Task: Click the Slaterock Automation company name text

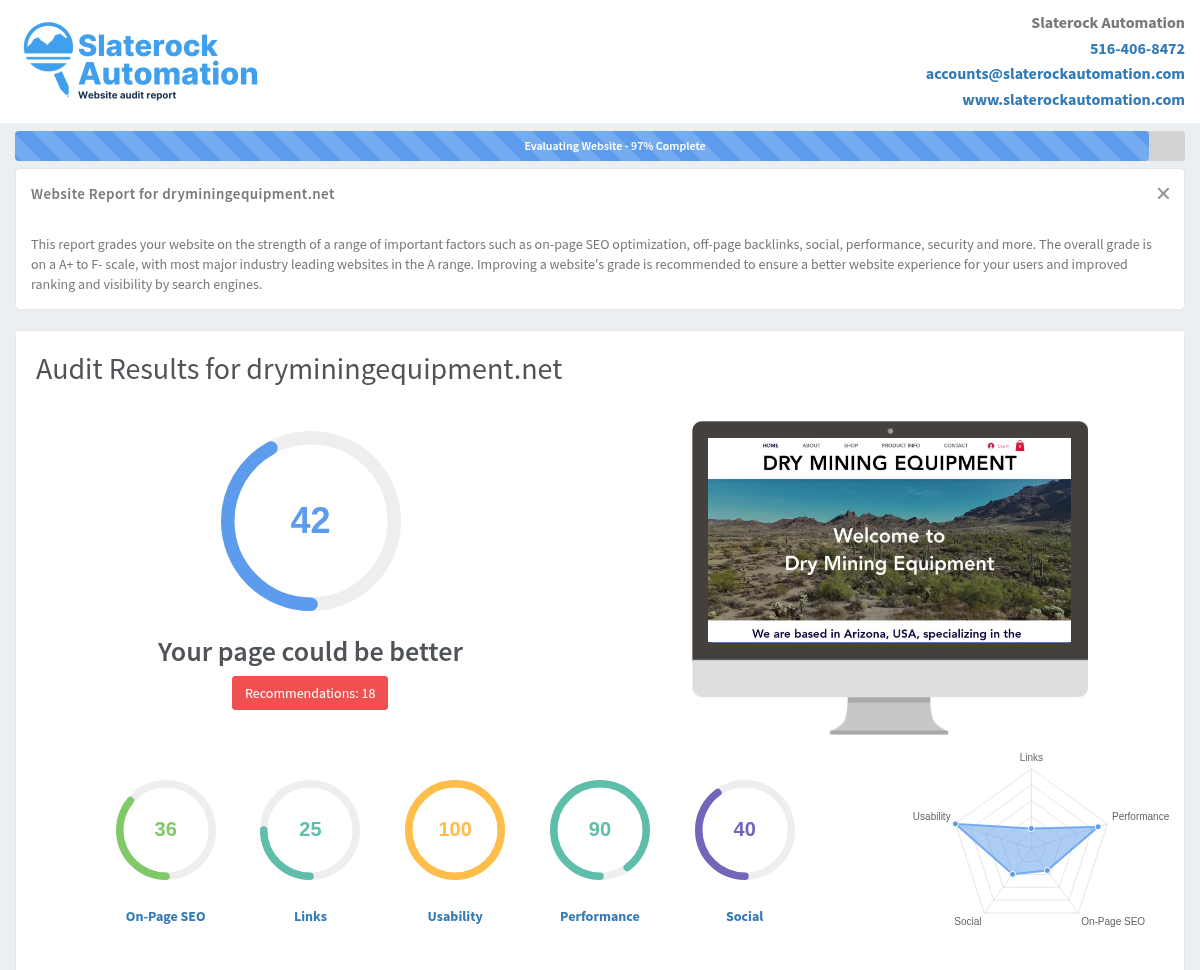Action: pos(1108,22)
